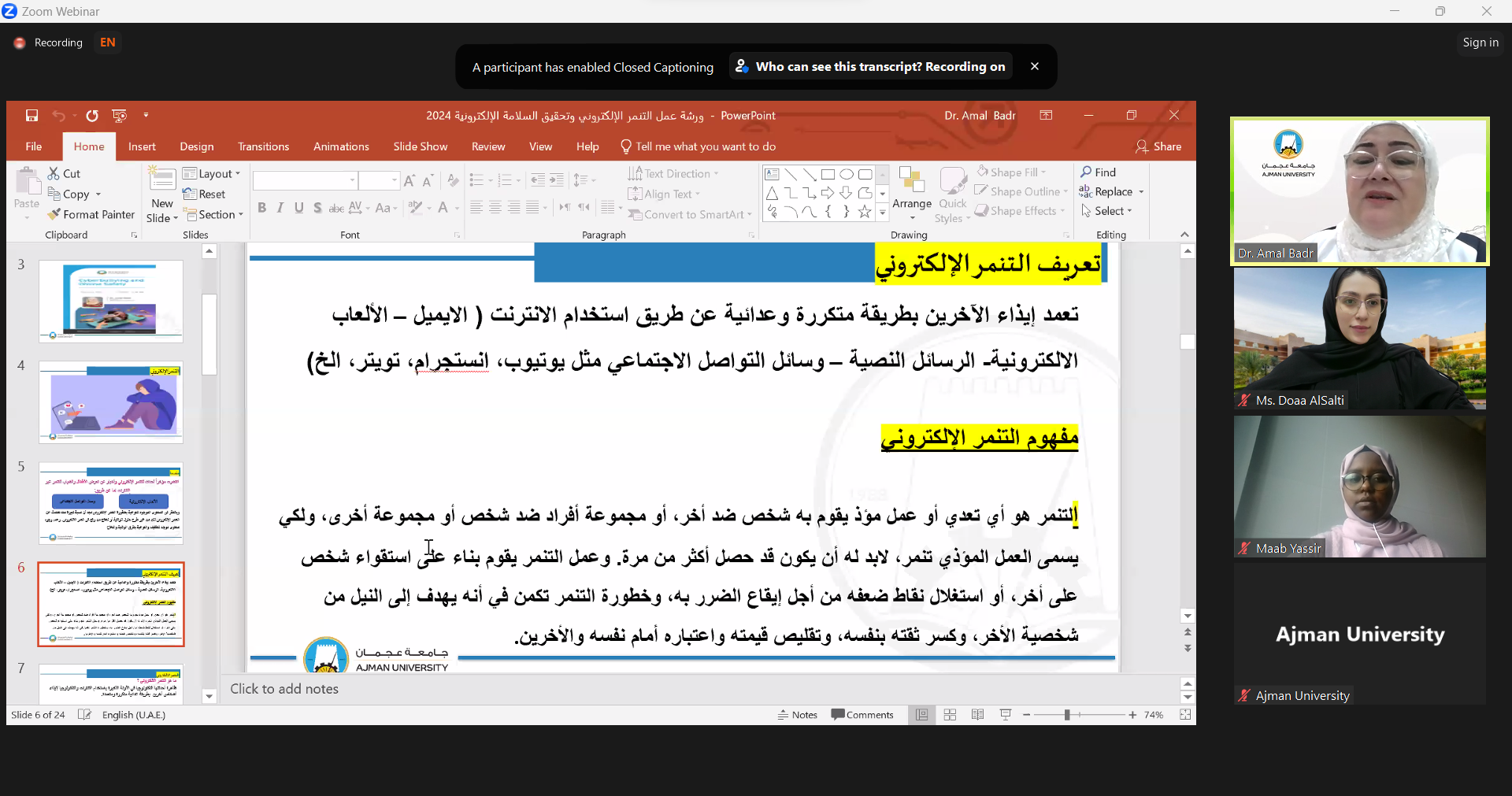Image resolution: width=1512 pixels, height=796 pixels.
Task: Start Slide Show from status bar
Action: (1006, 715)
